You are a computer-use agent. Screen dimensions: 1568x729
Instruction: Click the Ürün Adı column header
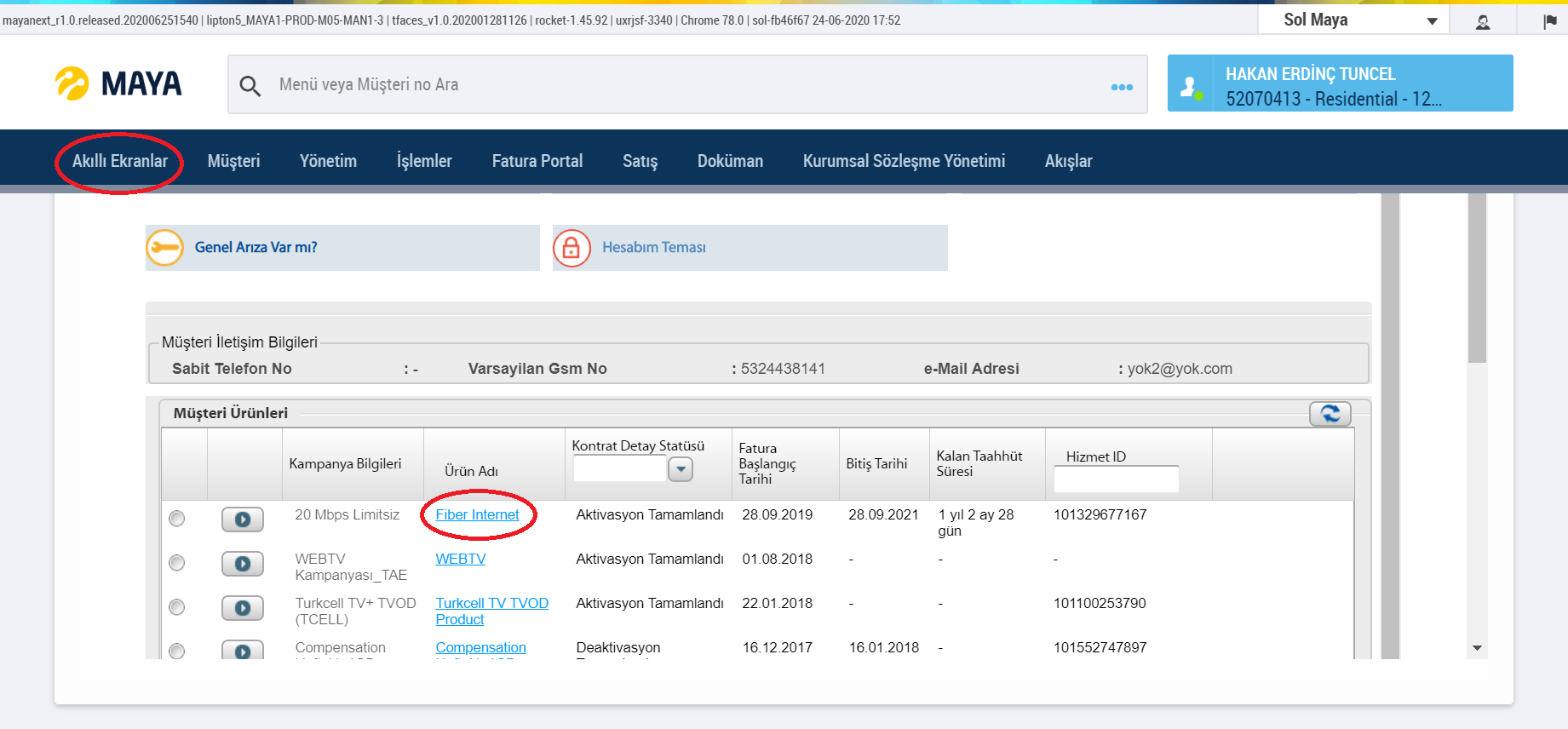pyautogui.click(x=471, y=472)
